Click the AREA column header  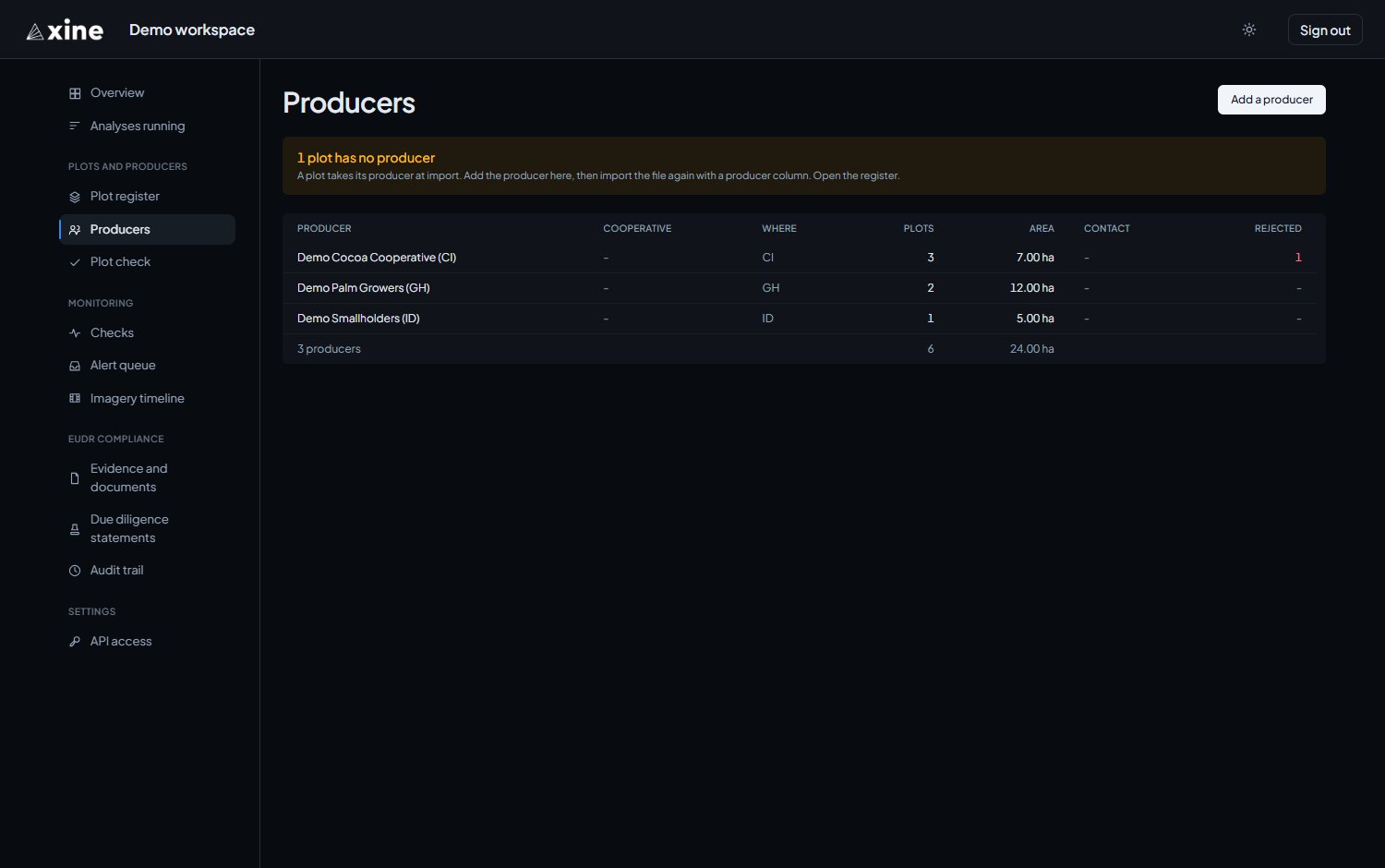pyautogui.click(x=1042, y=228)
